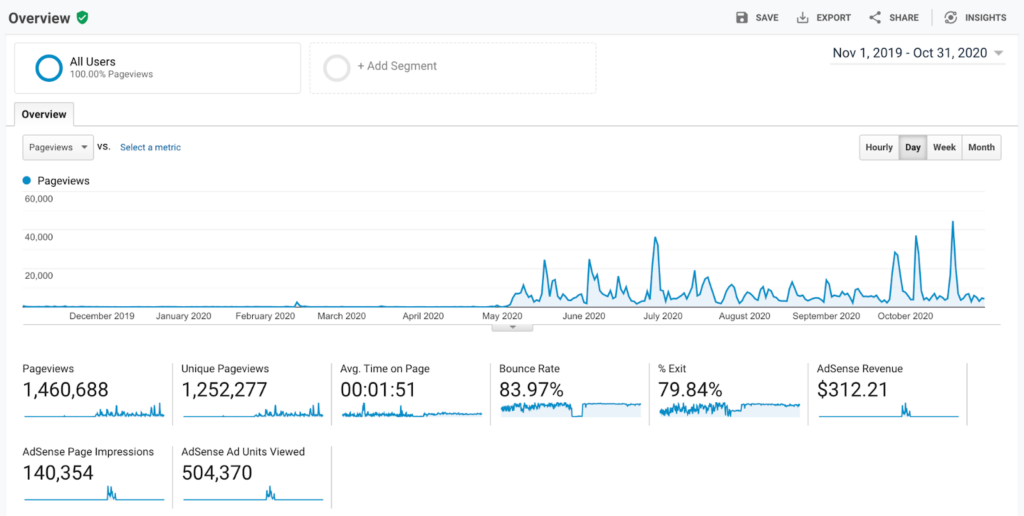Screen dimensions: 1024x516
Task: Click the average time value 00:01:51
Action: pos(378,390)
